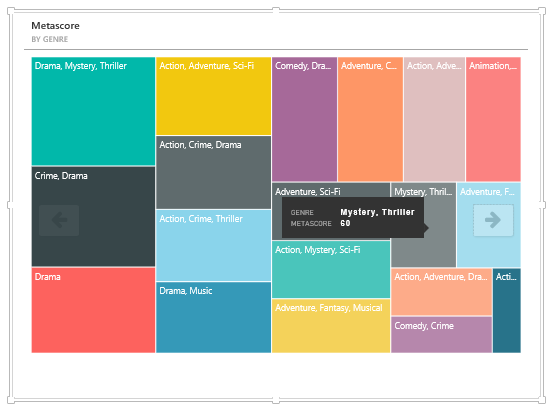The image size is (556, 414).
Task: Click the Metascore visual title
Action: (x=55, y=26)
